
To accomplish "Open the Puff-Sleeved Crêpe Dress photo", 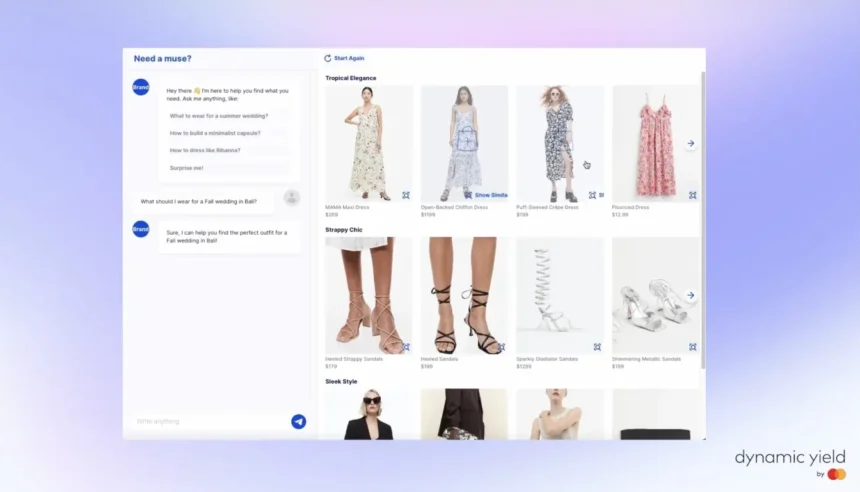I will pos(559,144).
